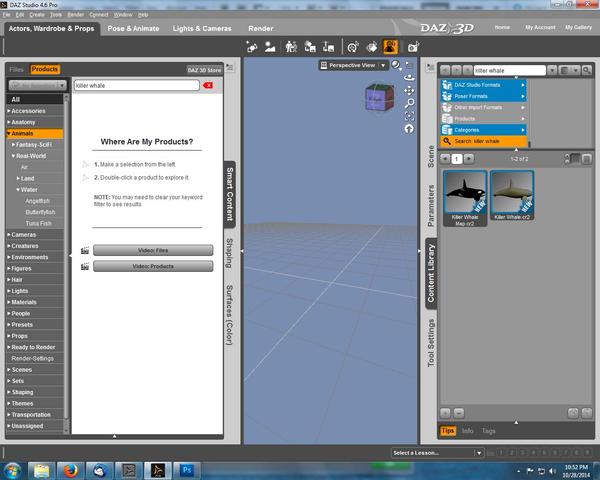Toggle the Products view in Smart Content
Image resolution: width=600 pixels, height=480 pixels.
[45, 69]
